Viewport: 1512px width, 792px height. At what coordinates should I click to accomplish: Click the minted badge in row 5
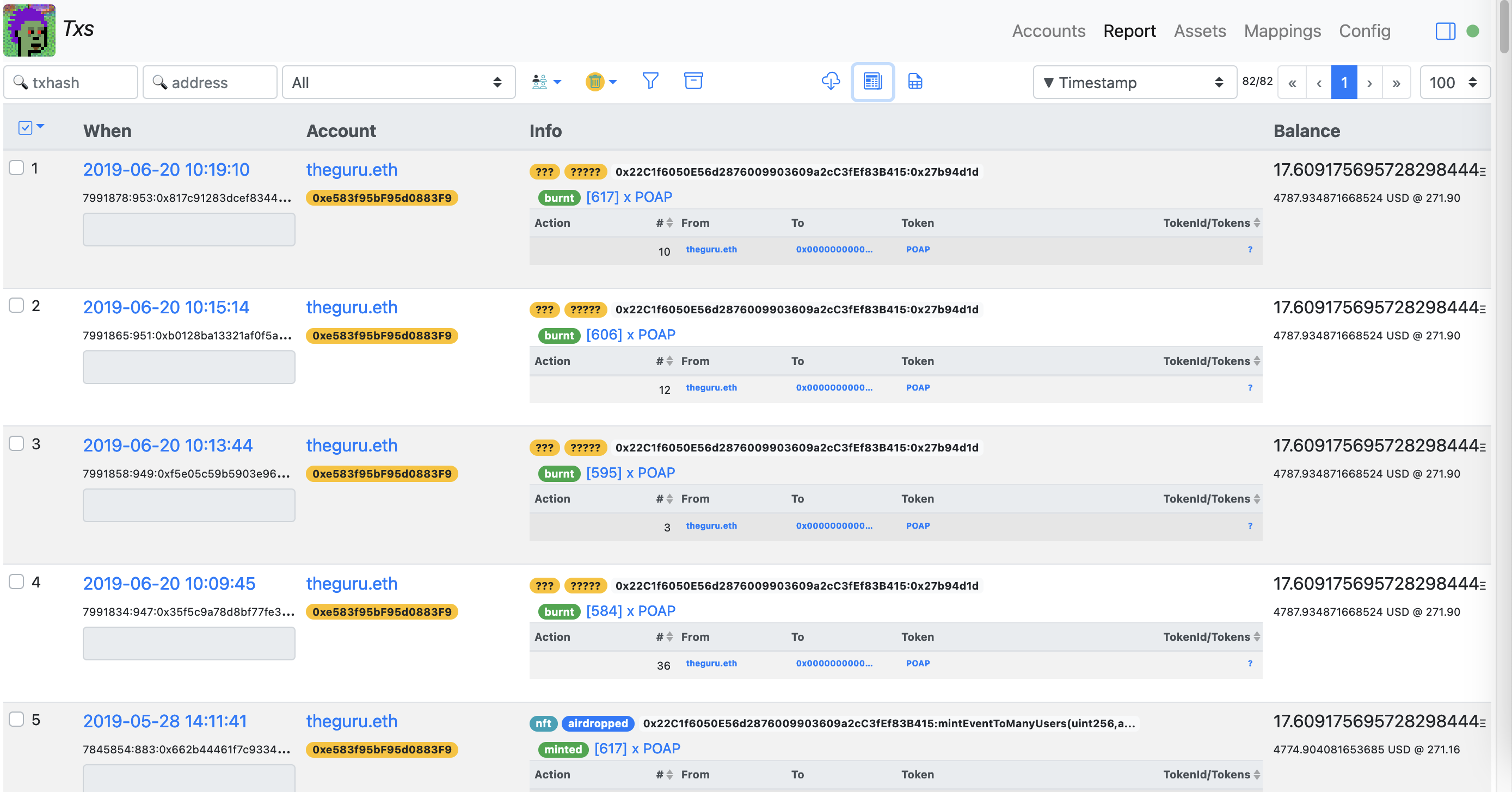coord(563,749)
